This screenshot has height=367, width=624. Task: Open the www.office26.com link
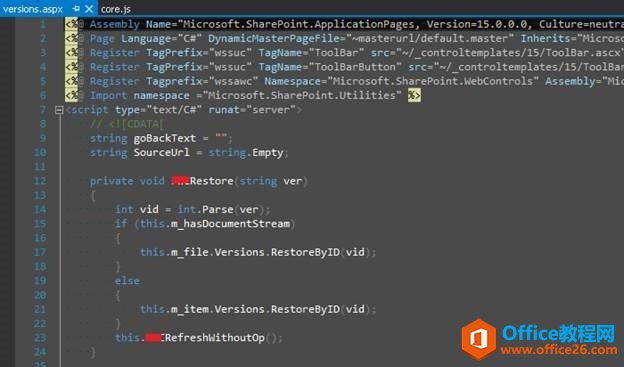[559, 350]
